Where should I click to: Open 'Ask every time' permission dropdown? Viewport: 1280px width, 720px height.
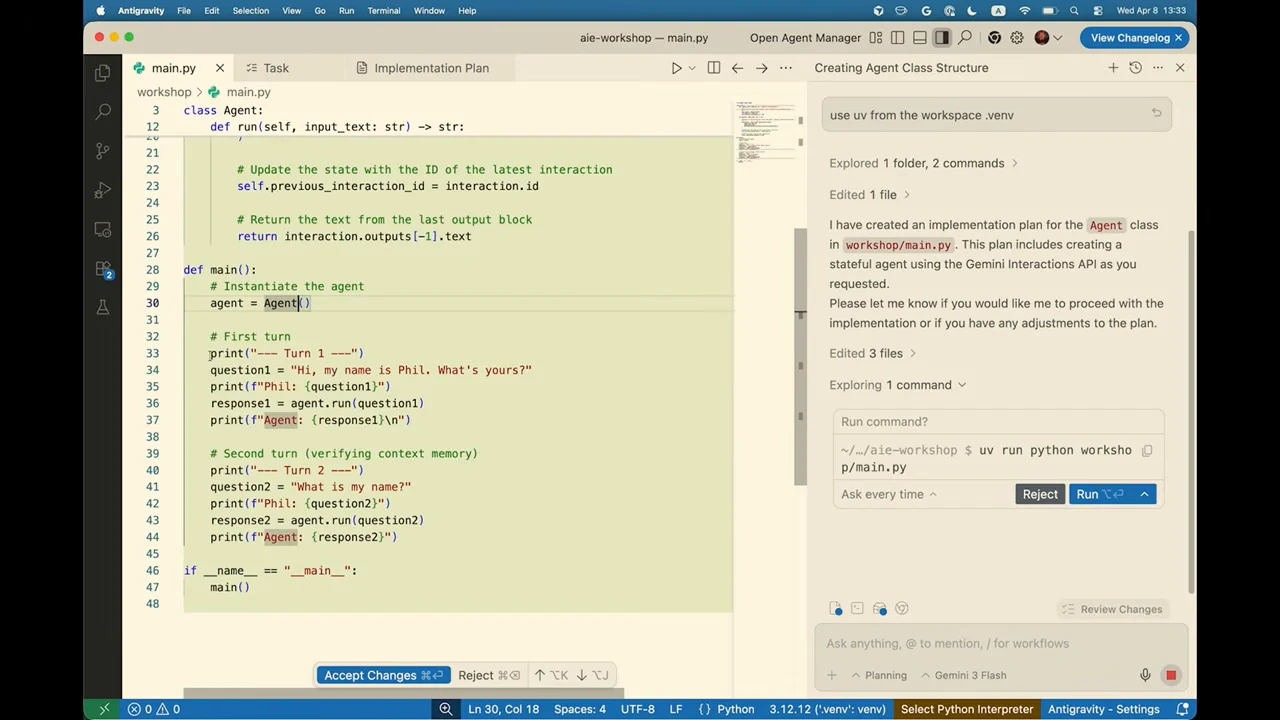888,494
